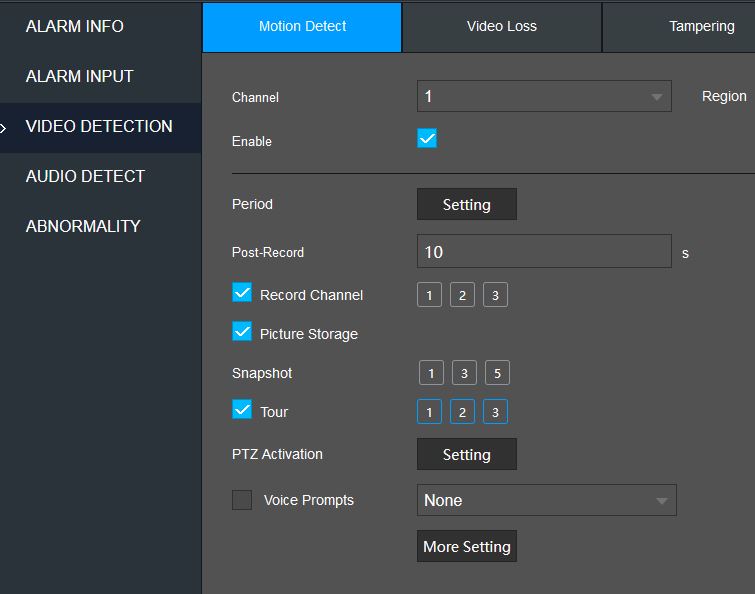Open the PTZ Activation Setting button
This screenshot has width=755, height=594.
pos(467,454)
